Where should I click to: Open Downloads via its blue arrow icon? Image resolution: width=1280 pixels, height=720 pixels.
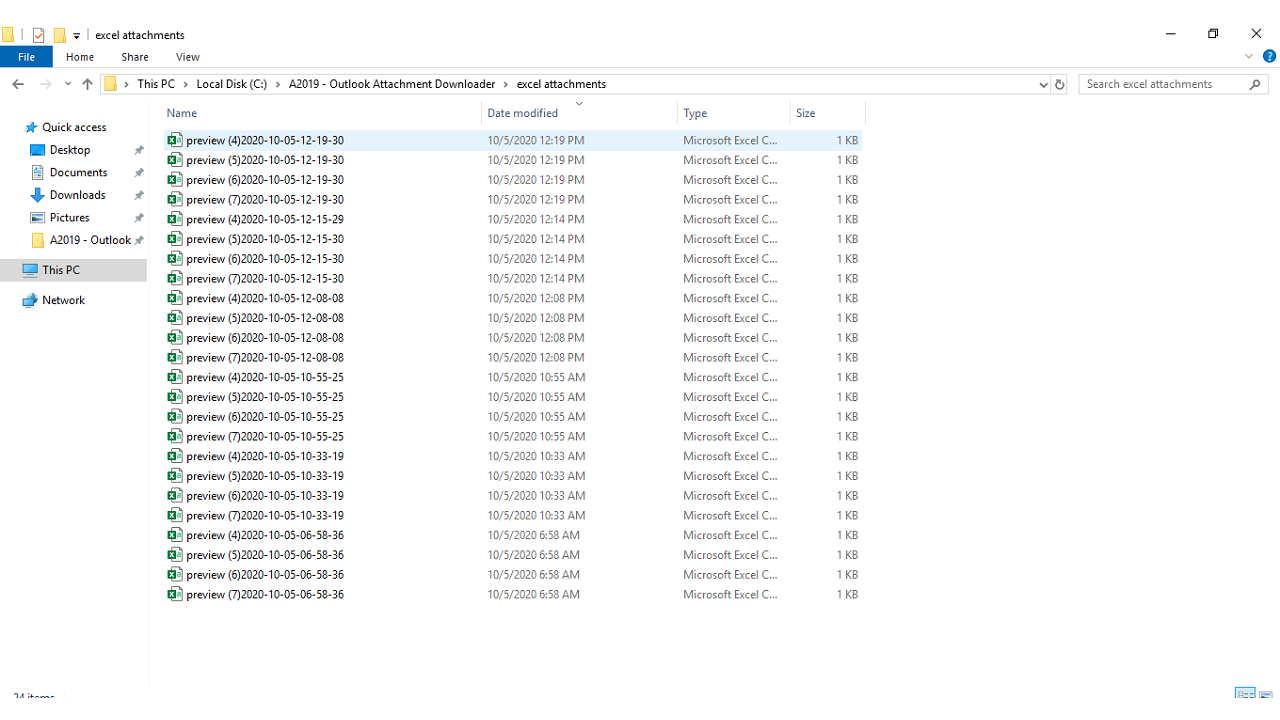coord(38,195)
